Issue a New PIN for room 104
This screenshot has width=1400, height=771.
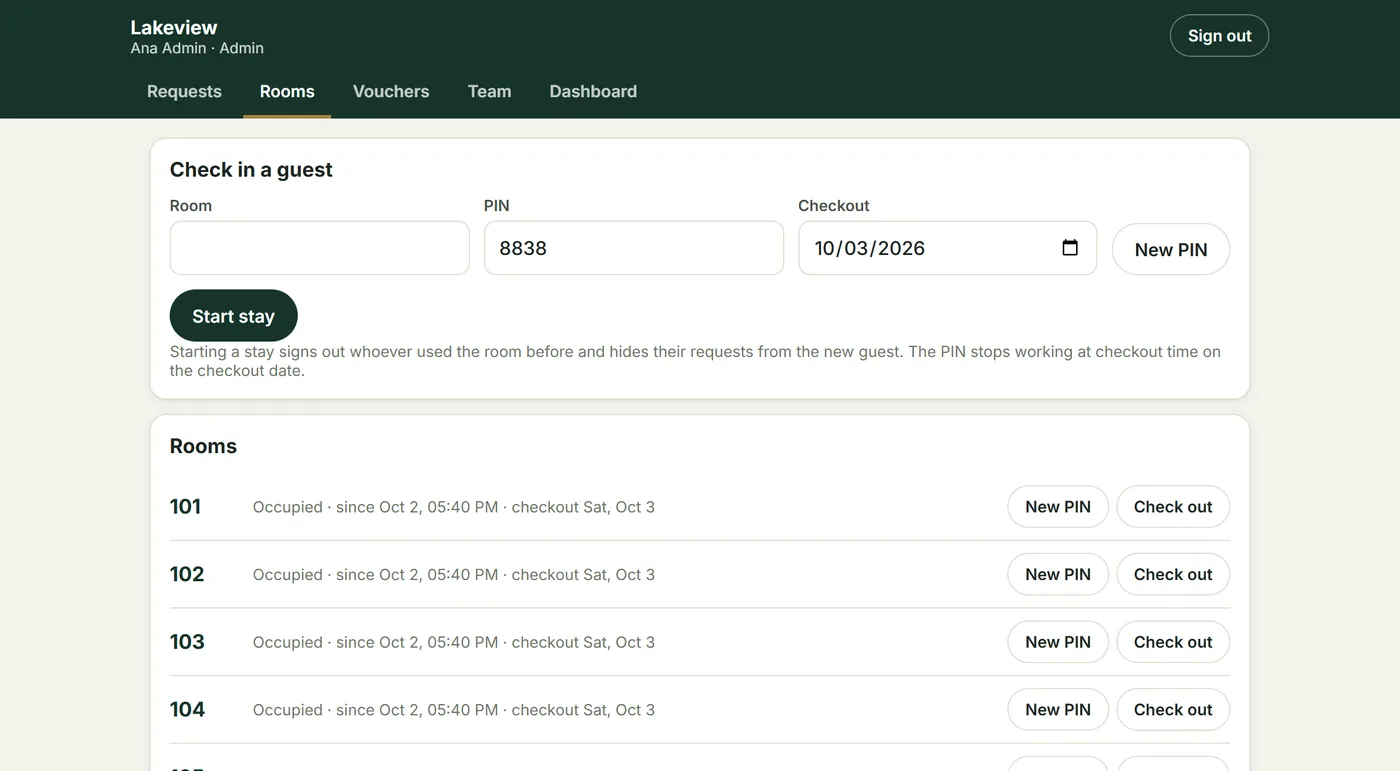[1058, 709]
